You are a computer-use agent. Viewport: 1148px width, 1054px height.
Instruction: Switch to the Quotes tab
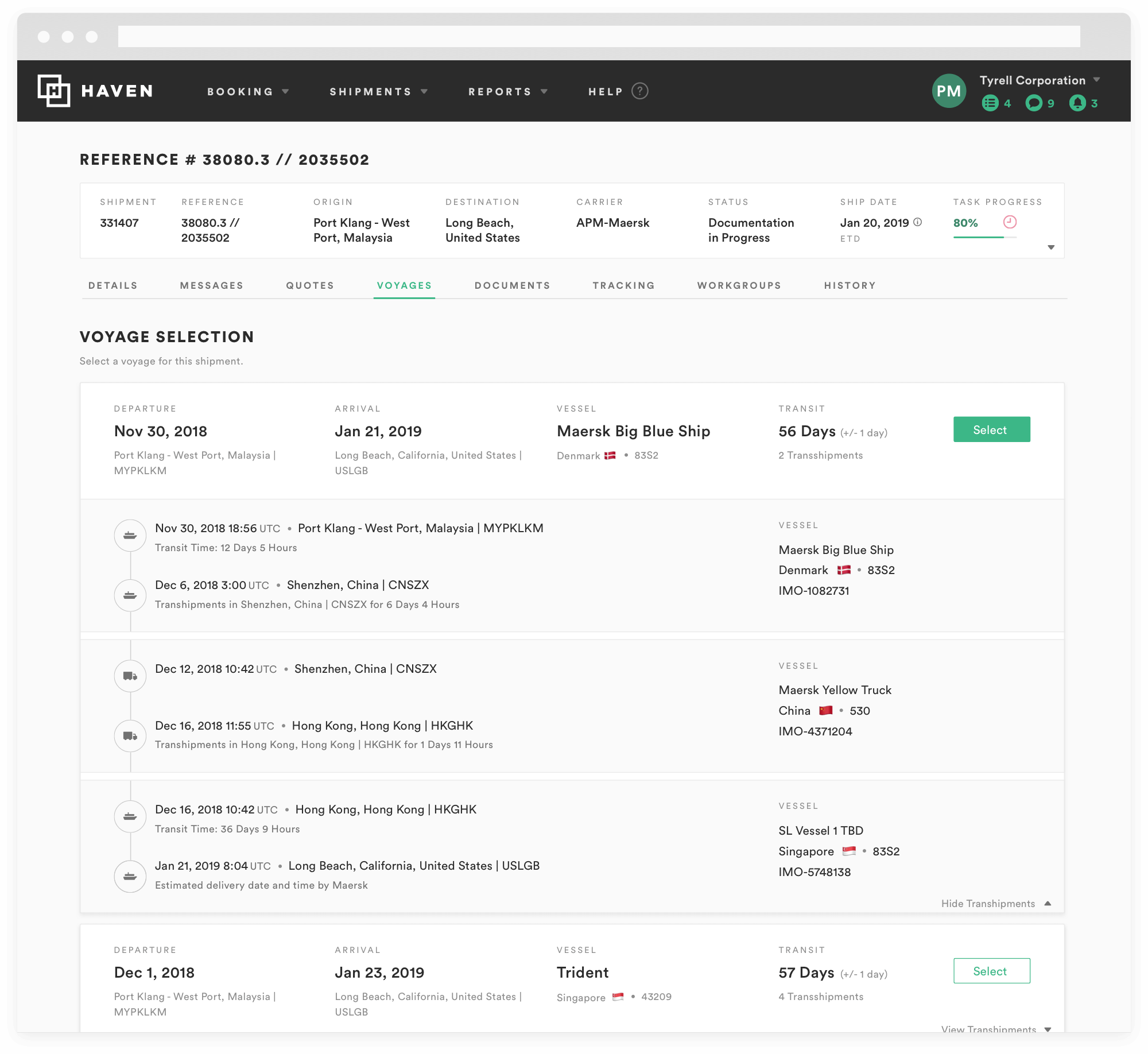point(310,285)
